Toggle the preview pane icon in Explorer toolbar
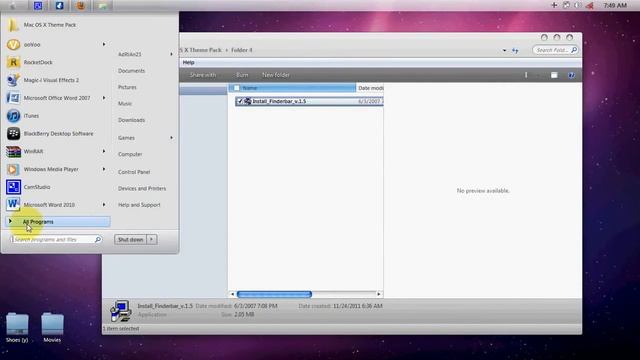The image size is (640, 360). [554, 75]
